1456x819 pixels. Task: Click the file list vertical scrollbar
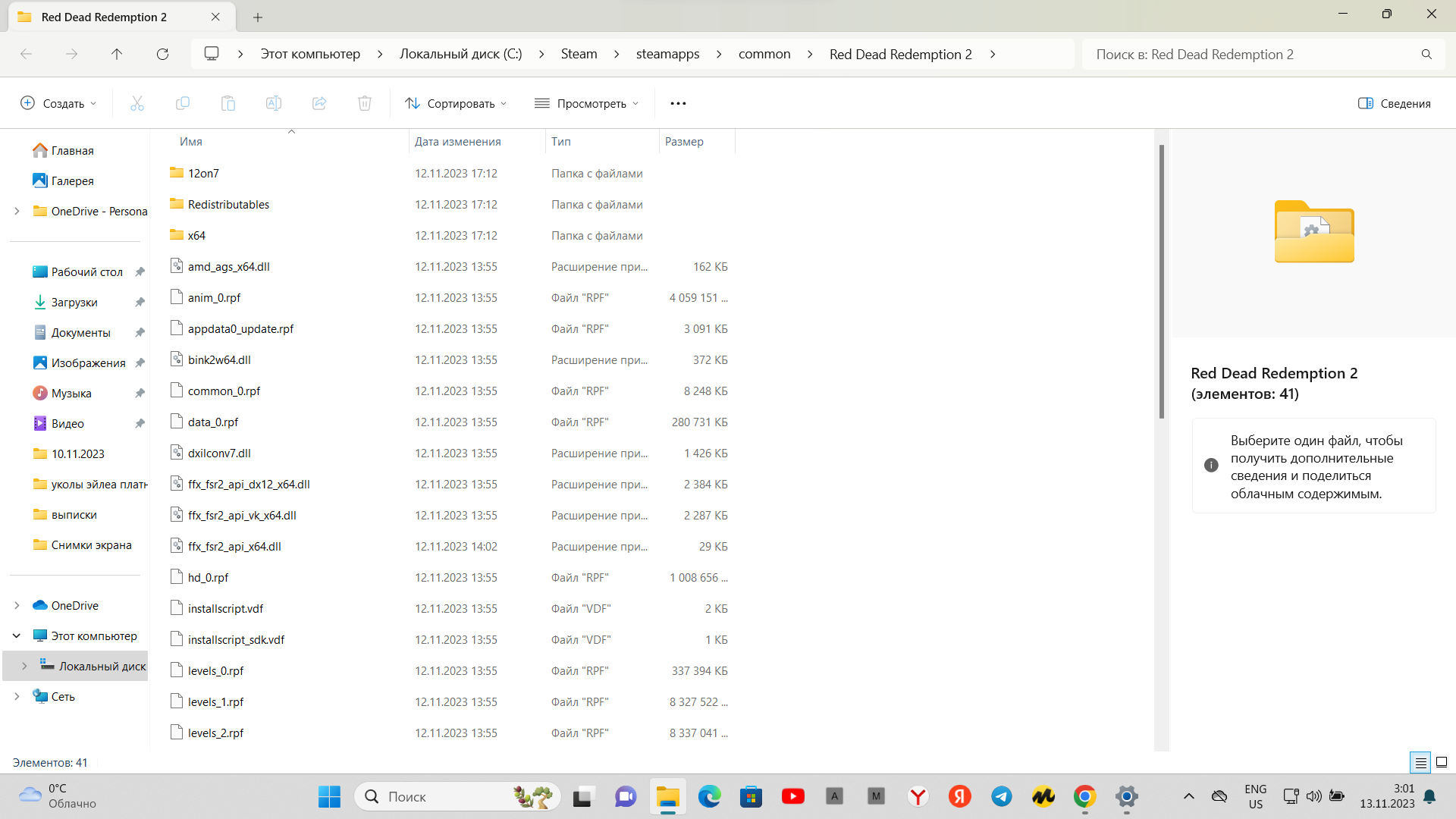tap(1161, 281)
